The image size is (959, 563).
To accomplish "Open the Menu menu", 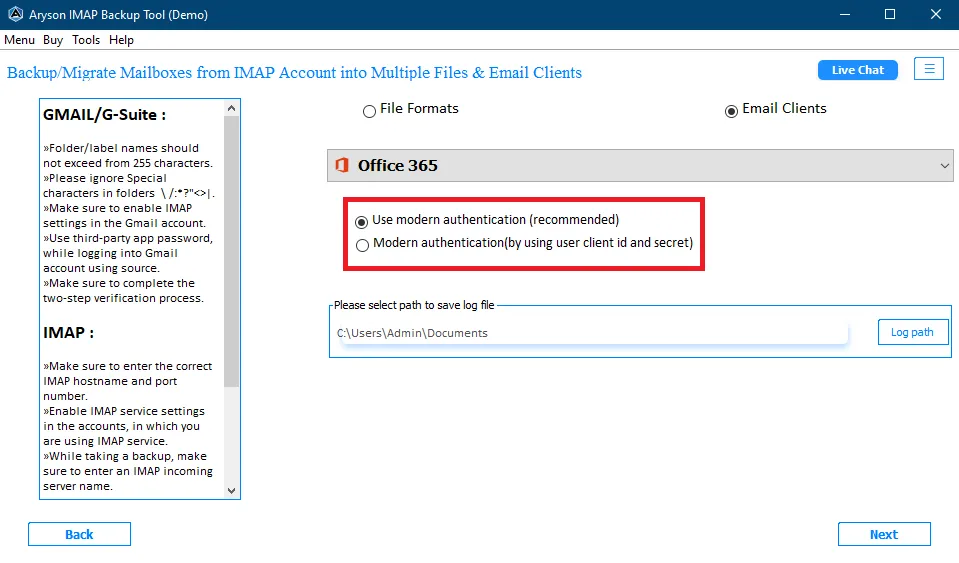I will pyautogui.click(x=20, y=40).
